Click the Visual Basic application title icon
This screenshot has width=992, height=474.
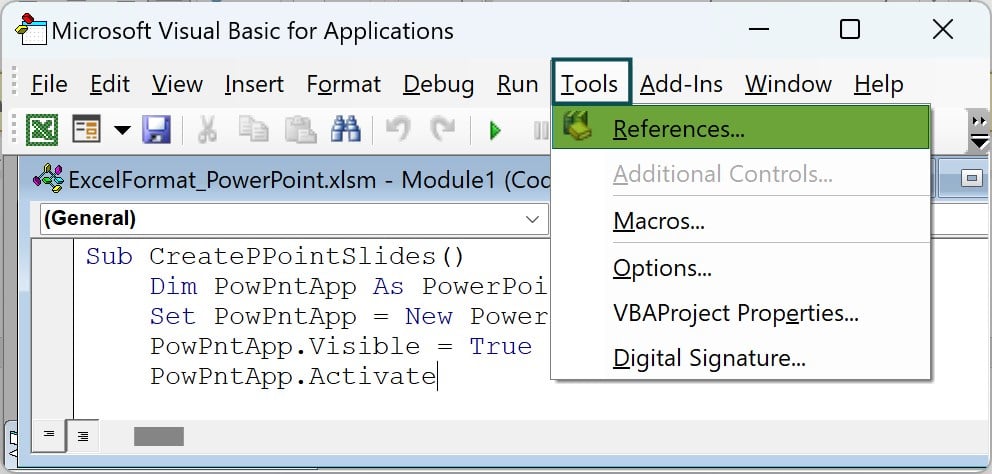pyautogui.click(x=31, y=29)
